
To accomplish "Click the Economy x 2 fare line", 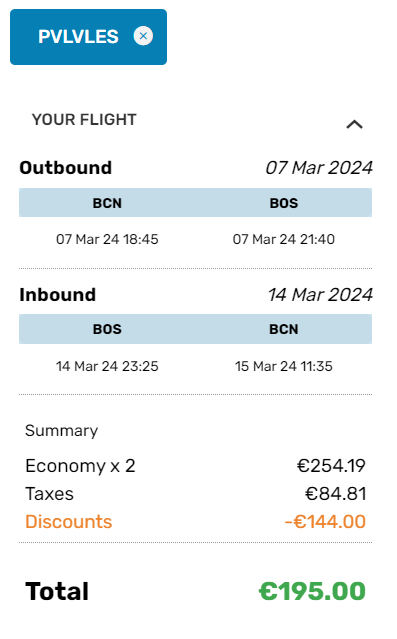I will point(195,466).
